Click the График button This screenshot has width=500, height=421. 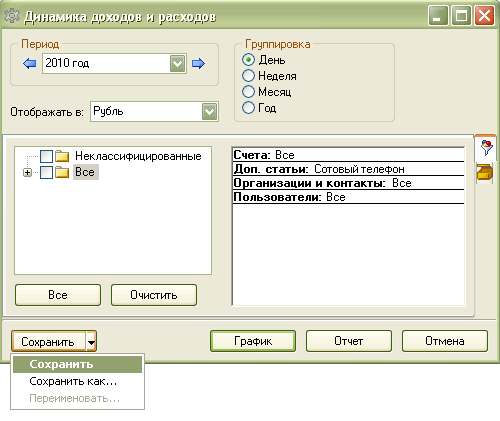click(x=253, y=341)
